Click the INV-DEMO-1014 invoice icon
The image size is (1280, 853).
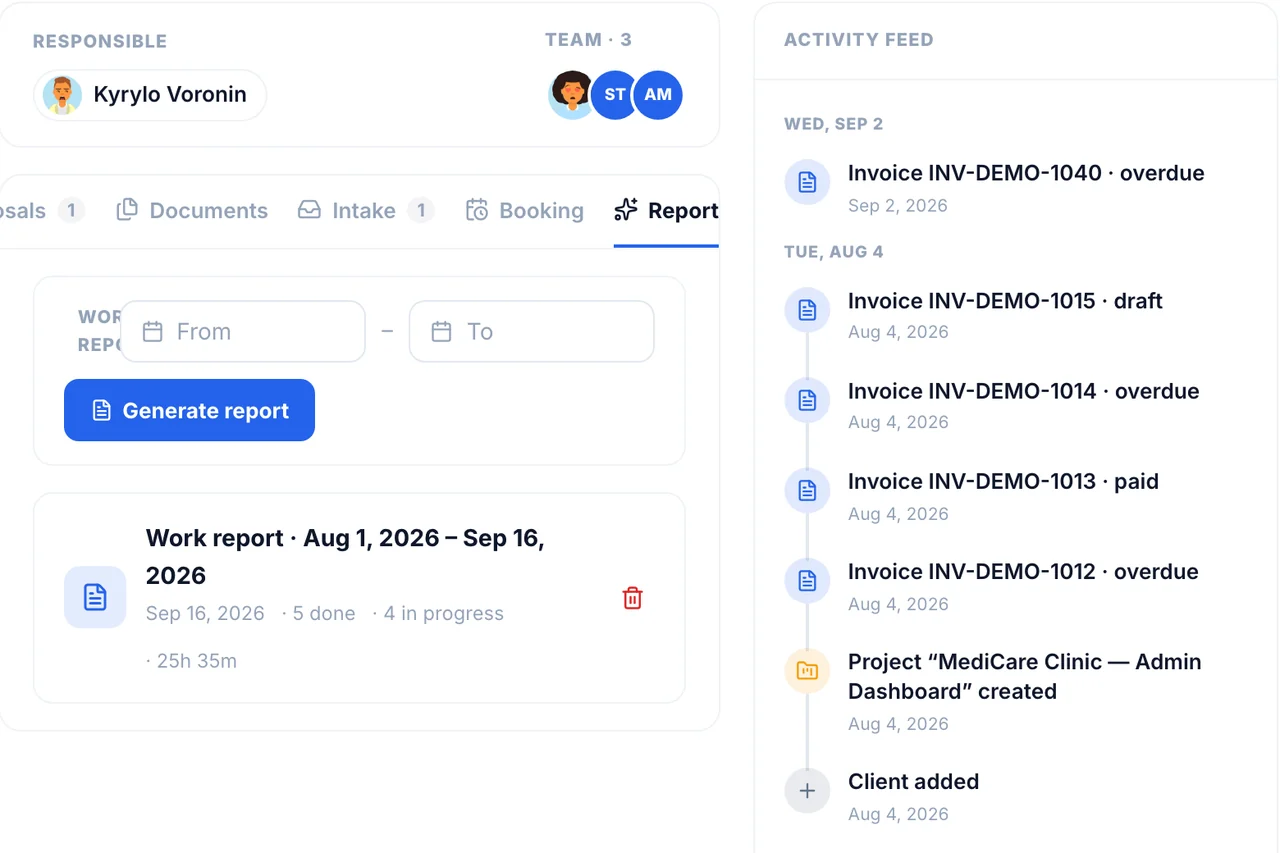[x=807, y=400]
